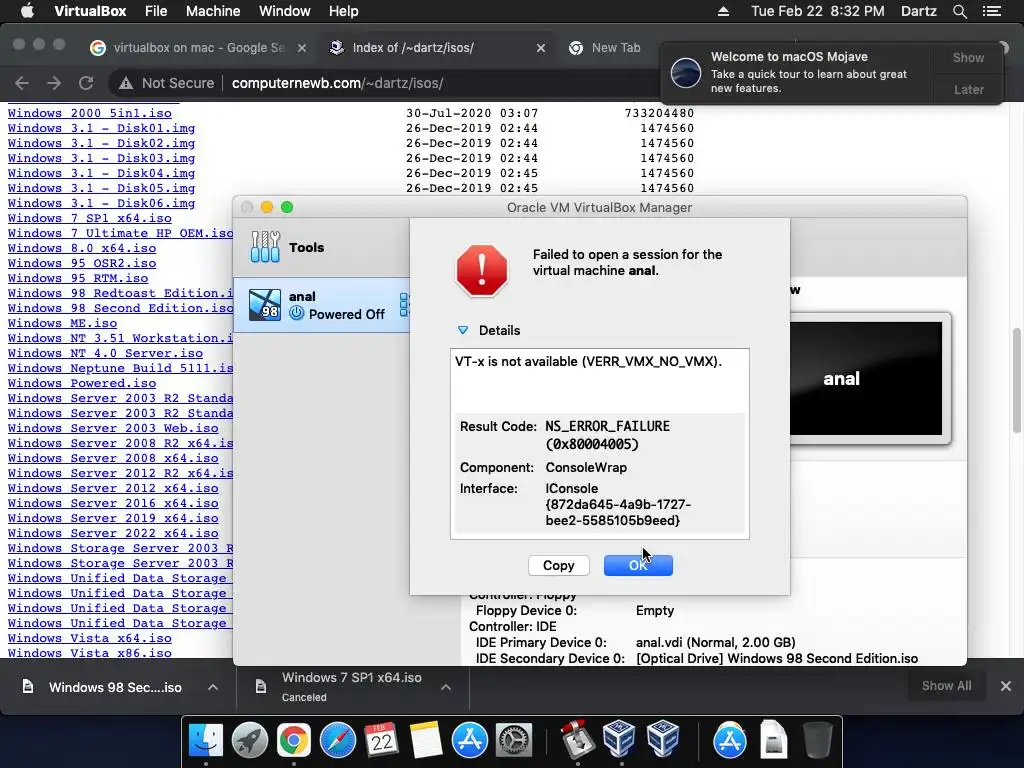Select the 'anal' virtual machine entry
1024x768 pixels.
tap(322, 305)
